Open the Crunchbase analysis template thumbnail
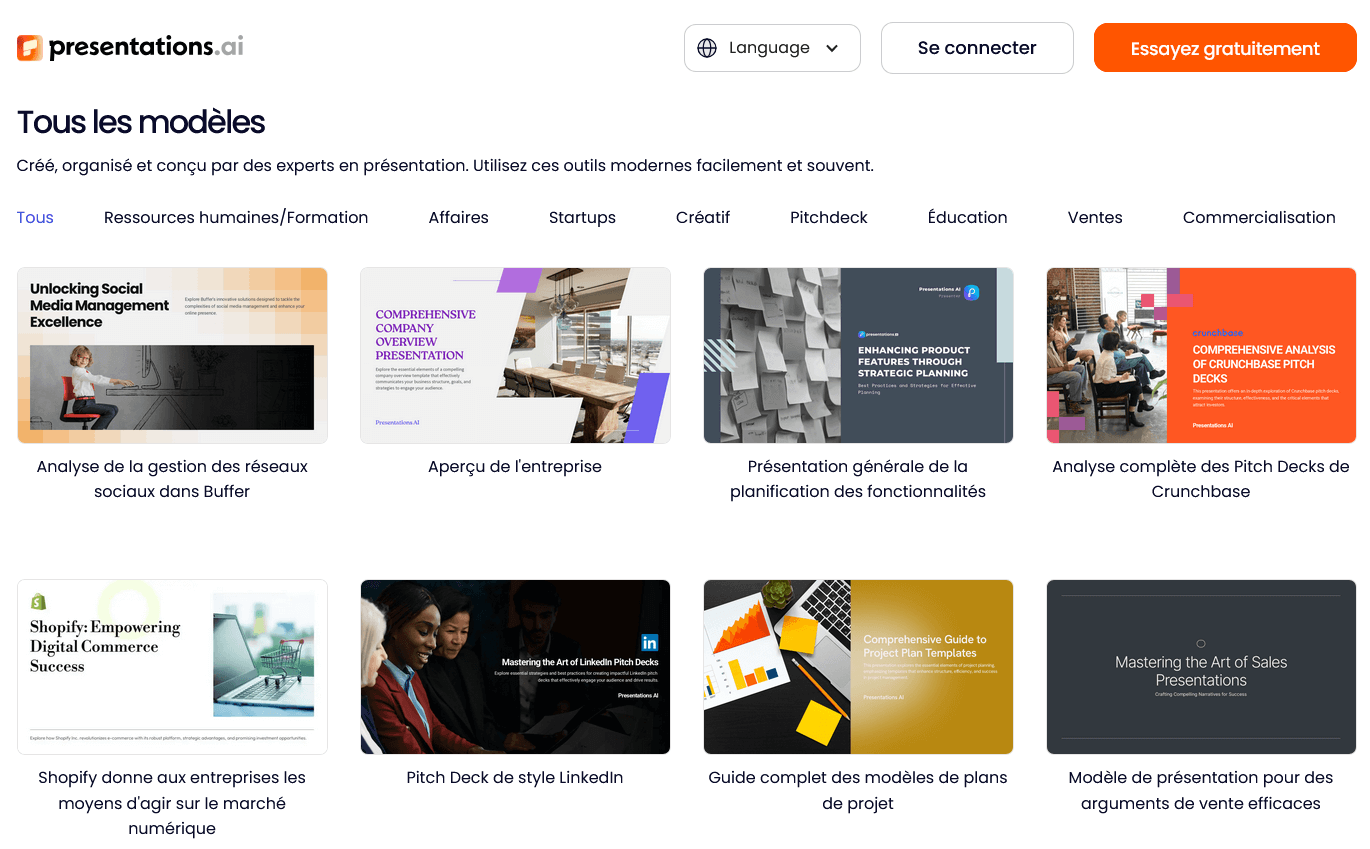 click(x=1200, y=355)
